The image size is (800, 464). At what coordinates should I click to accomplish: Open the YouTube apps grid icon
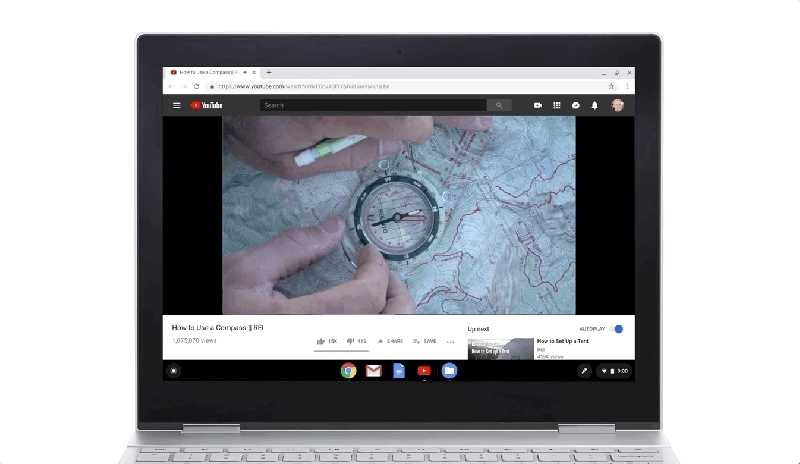pyautogui.click(x=557, y=105)
